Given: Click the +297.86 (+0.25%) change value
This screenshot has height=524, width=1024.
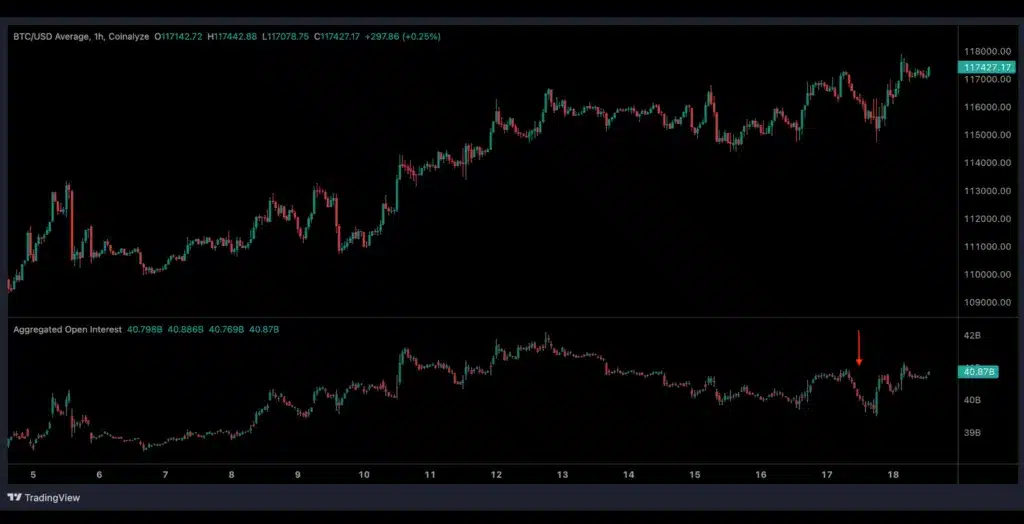Looking at the screenshot, I should coord(402,37).
